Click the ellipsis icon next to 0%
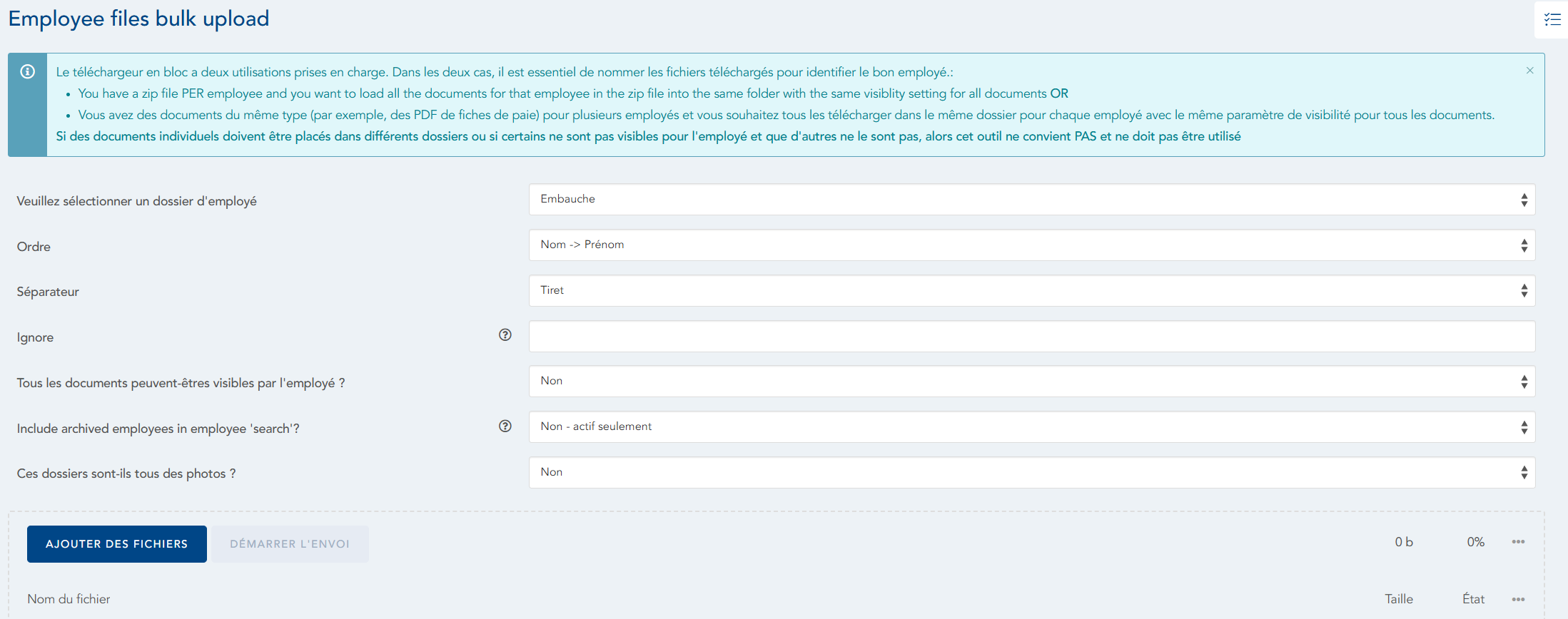 tap(1518, 542)
